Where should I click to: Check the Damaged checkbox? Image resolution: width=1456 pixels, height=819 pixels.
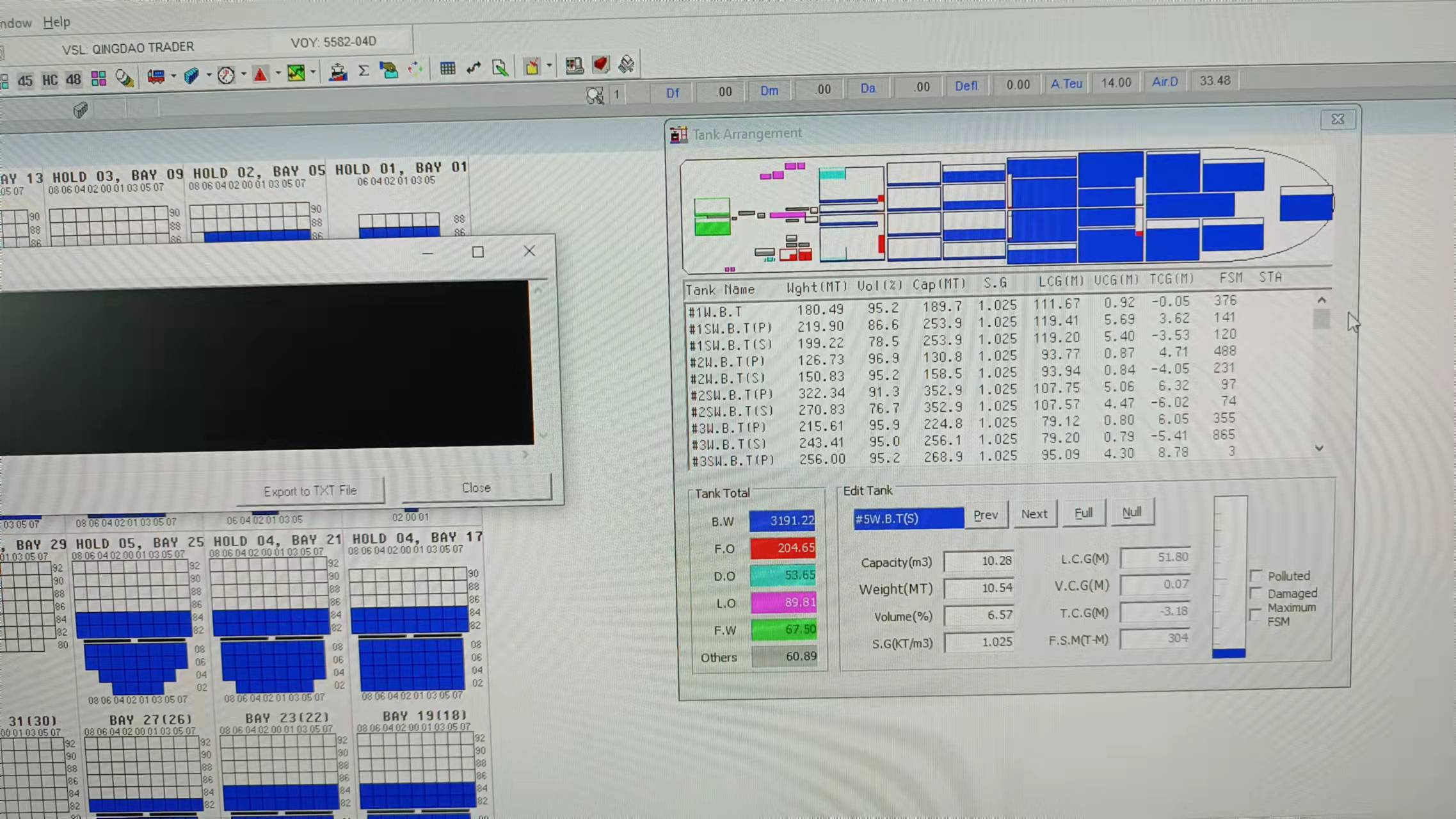click(1256, 594)
